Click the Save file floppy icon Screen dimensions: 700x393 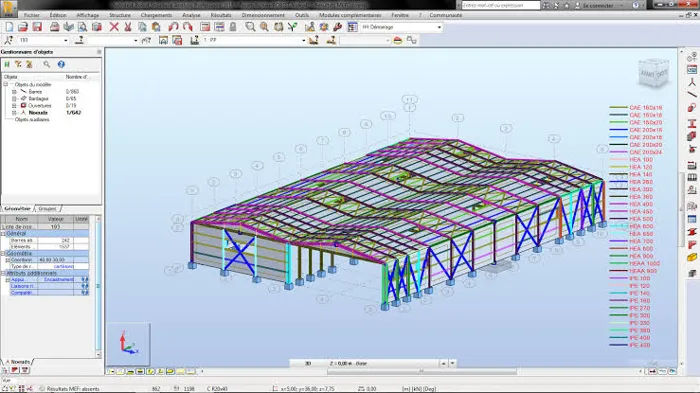(37, 27)
